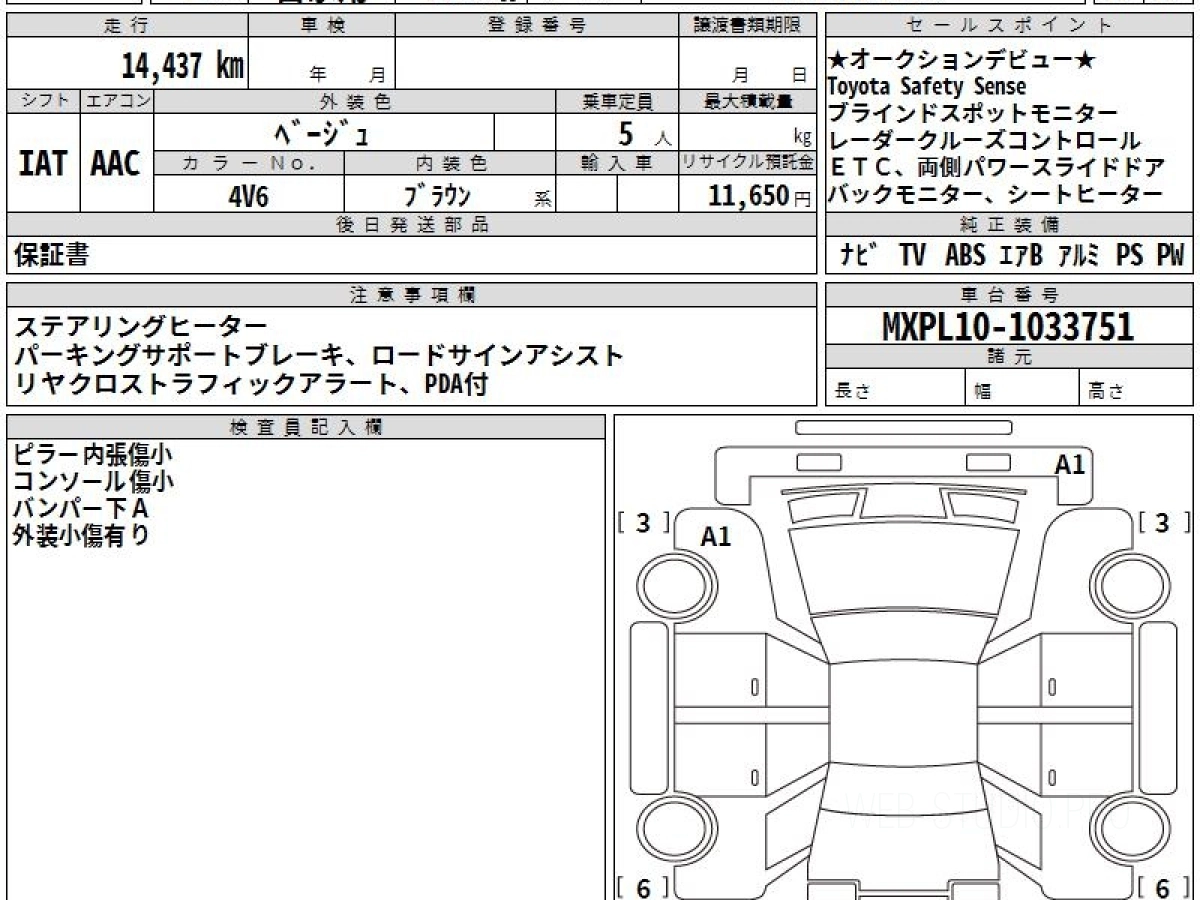Select the IAT shift value
1200x900 pixels.
pos(43,165)
